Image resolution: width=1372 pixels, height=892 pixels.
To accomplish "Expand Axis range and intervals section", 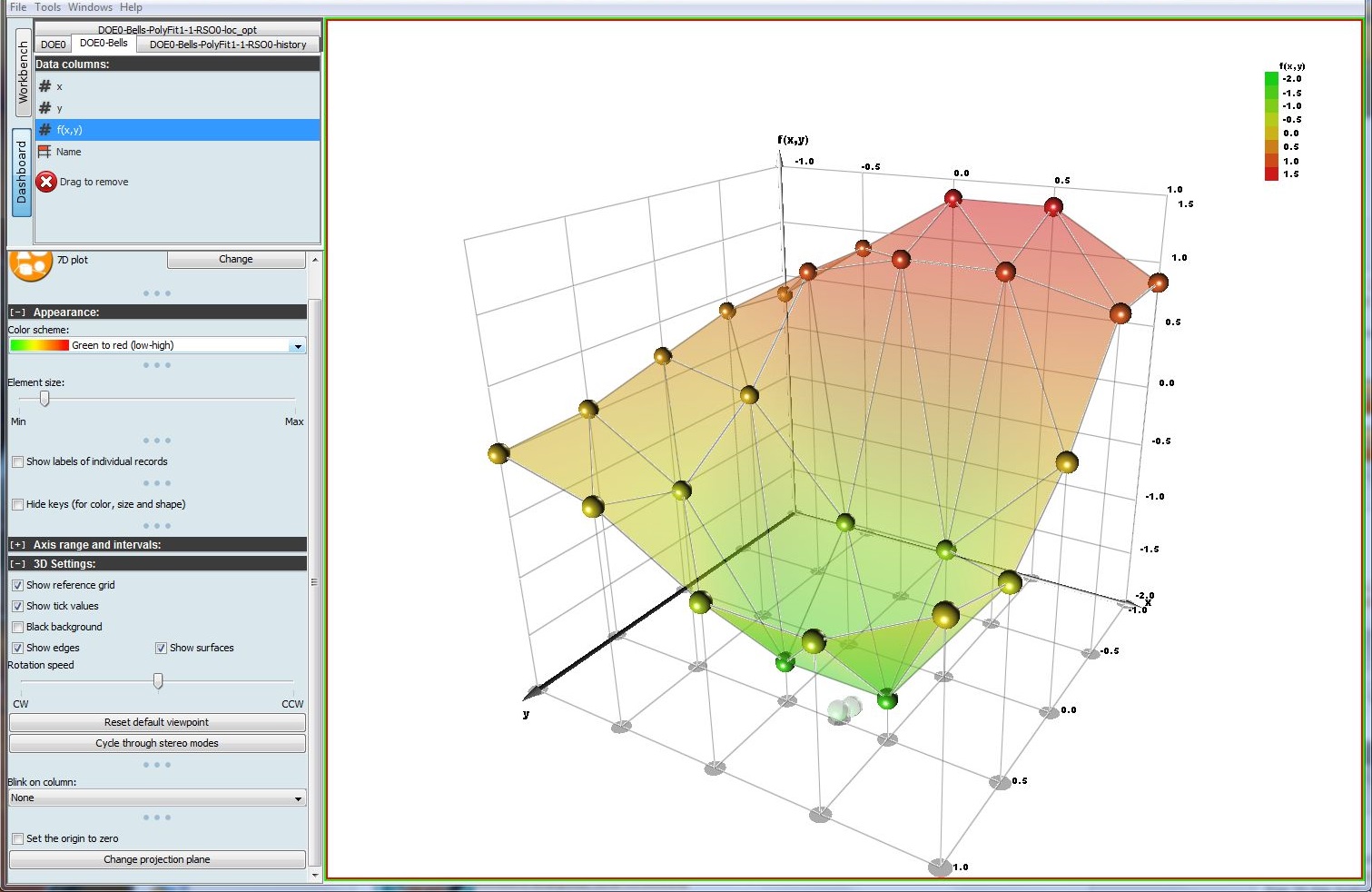I will click(18, 545).
